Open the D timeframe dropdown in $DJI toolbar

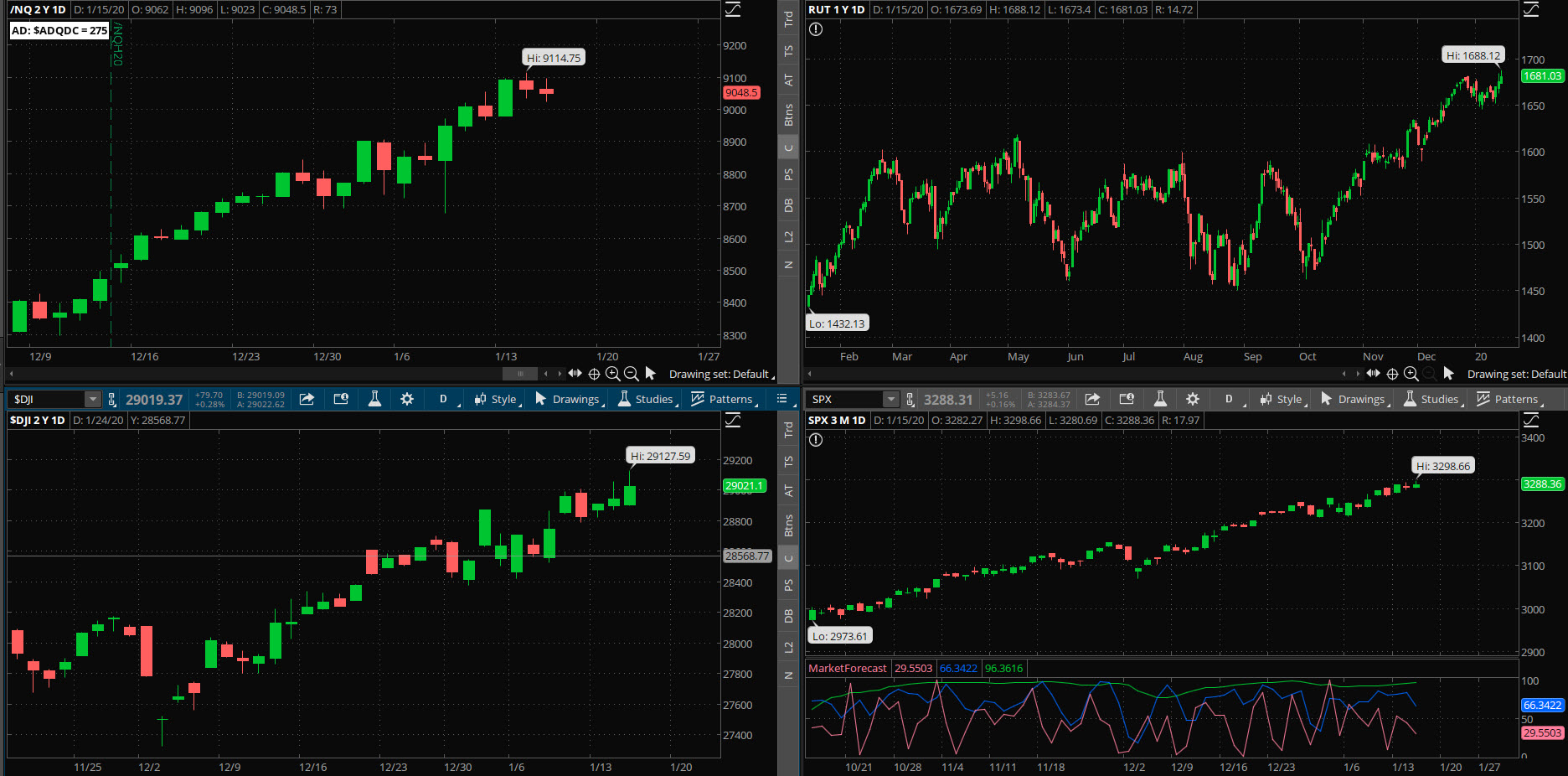[445, 399]
